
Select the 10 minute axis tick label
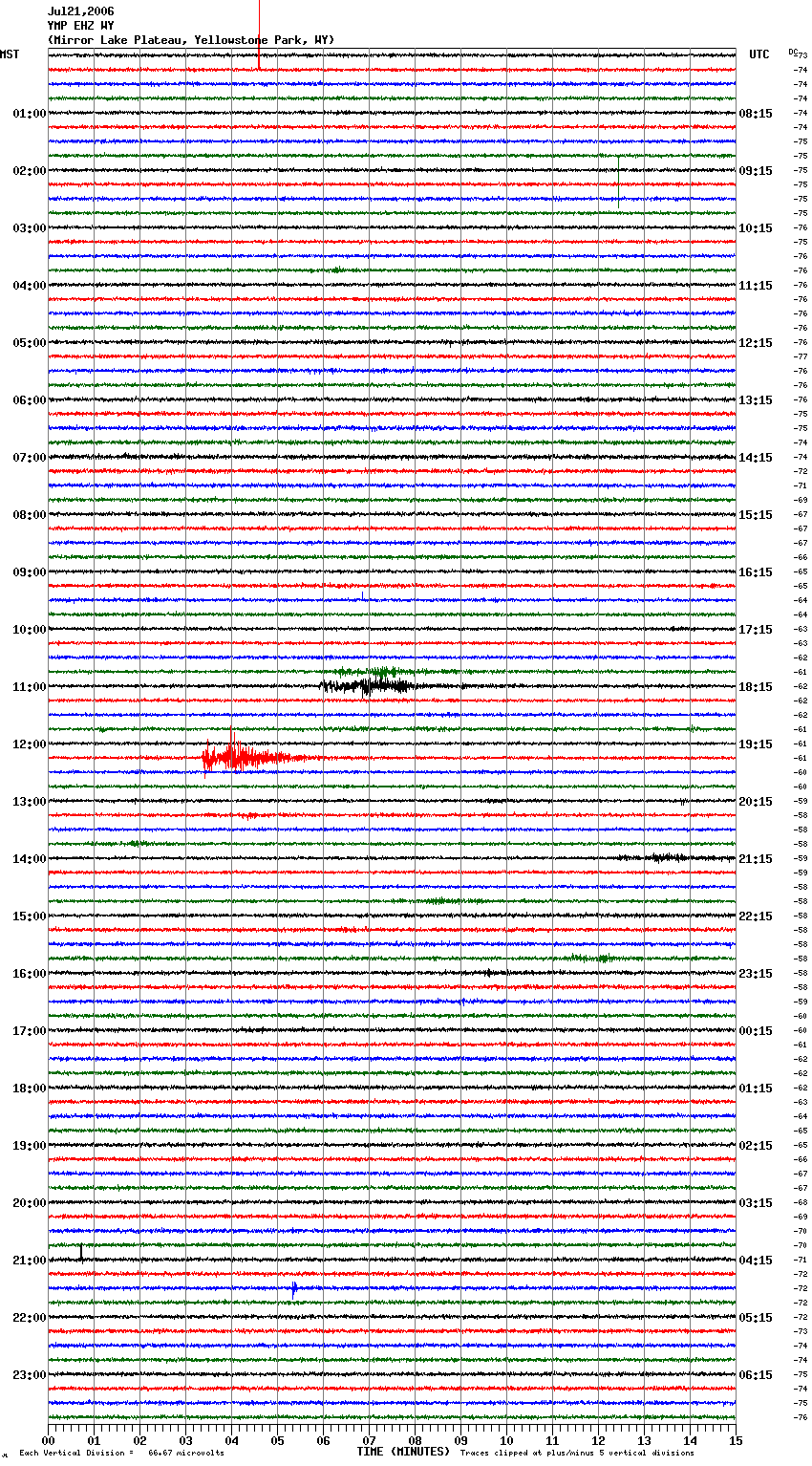click(x=506, y=1440)
